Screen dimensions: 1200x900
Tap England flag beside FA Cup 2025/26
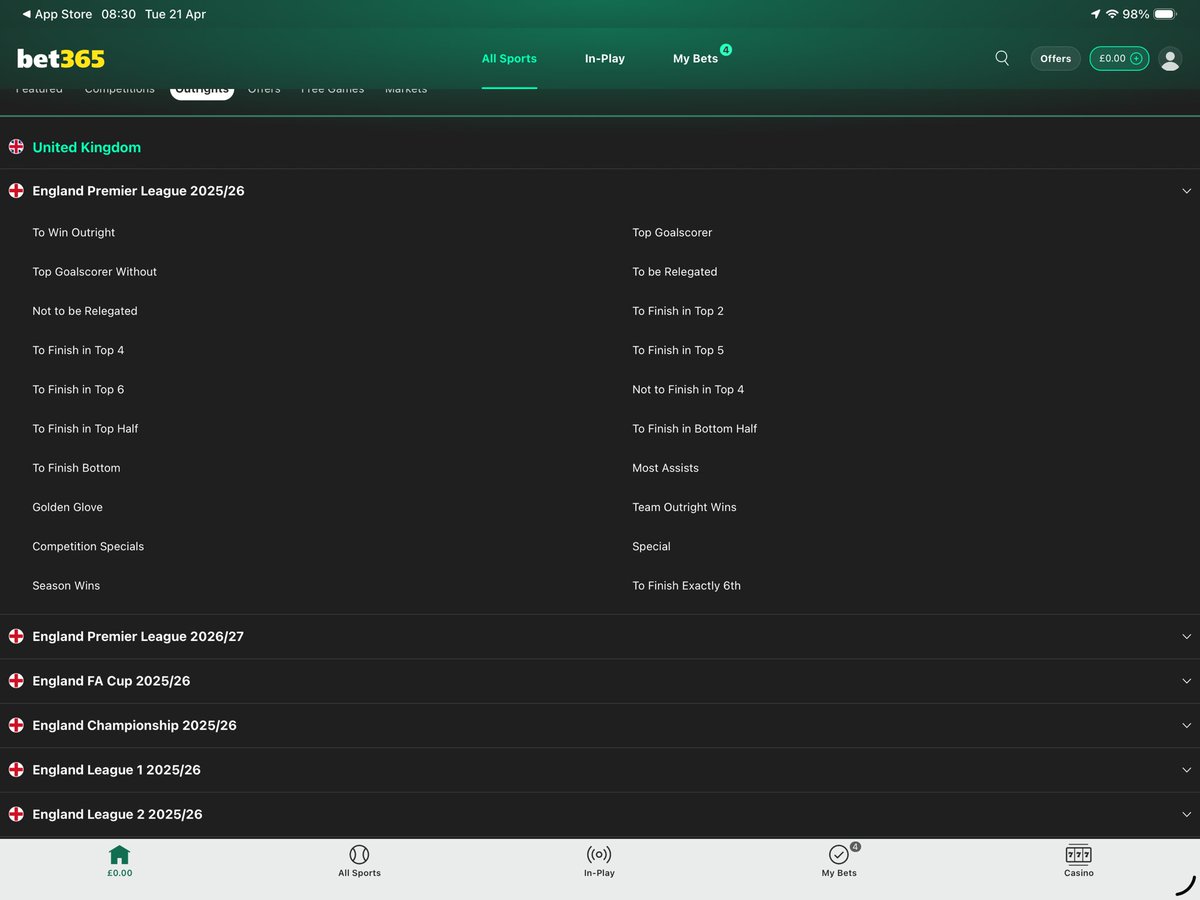16,681
